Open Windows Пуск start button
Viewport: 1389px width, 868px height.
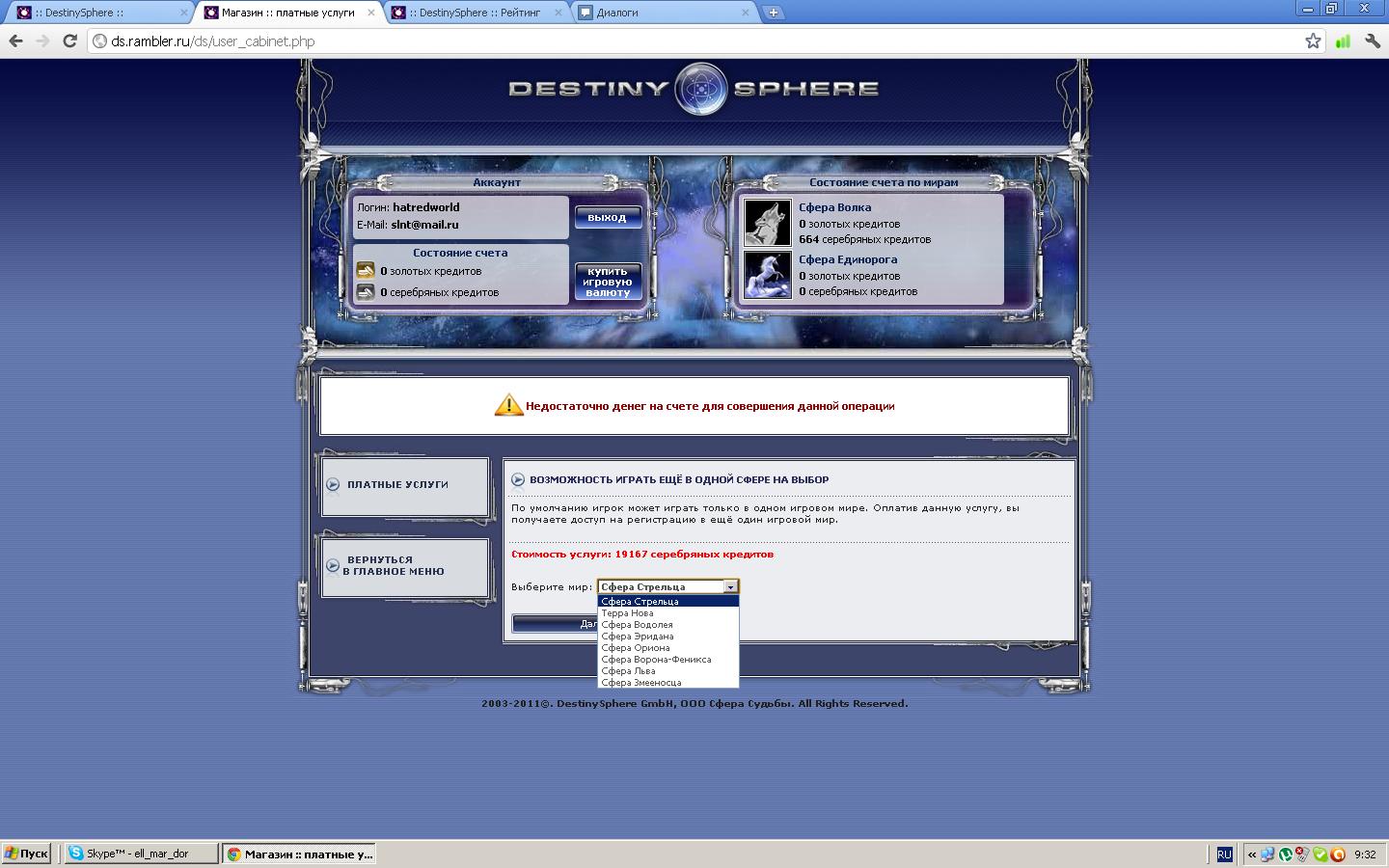click(26, 854)
